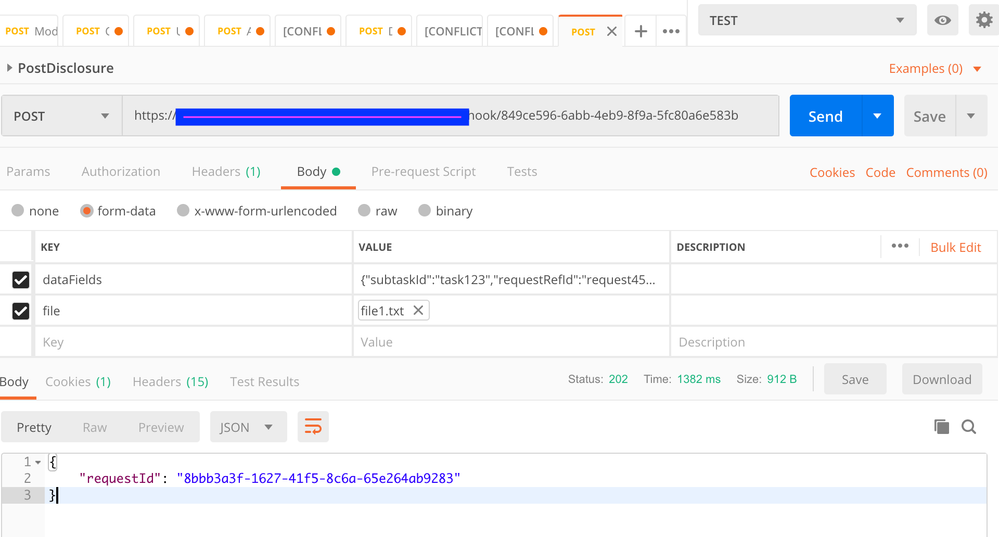999x537 pixels.
Task: Click the dataFields JSON value cell
Action: click(x=511, y=280)
